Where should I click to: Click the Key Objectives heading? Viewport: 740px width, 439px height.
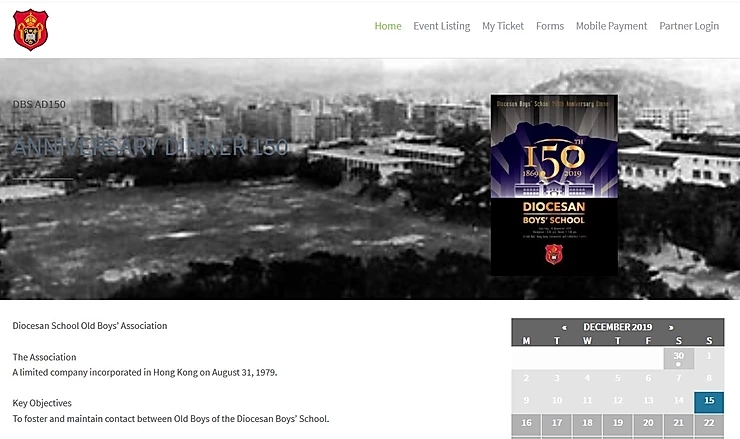[42, 403]
